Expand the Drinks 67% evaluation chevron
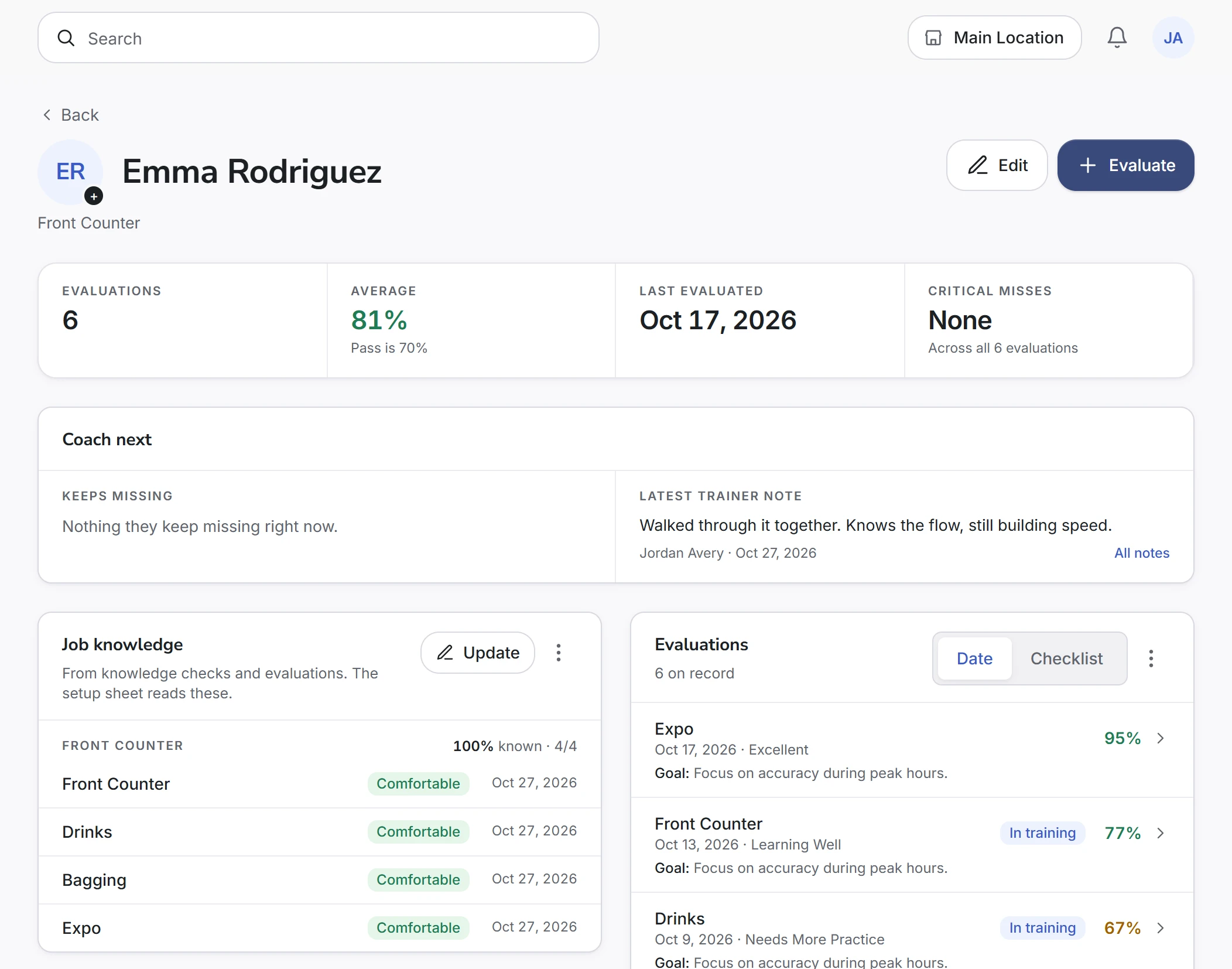The image size is (1232, 969). point(1161,928)
